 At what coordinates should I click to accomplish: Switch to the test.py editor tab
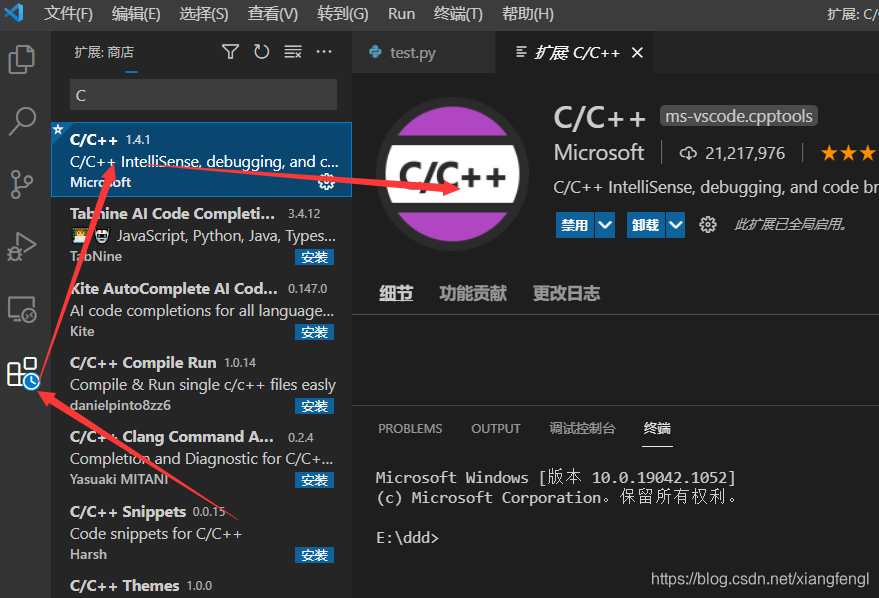[424, 52]
